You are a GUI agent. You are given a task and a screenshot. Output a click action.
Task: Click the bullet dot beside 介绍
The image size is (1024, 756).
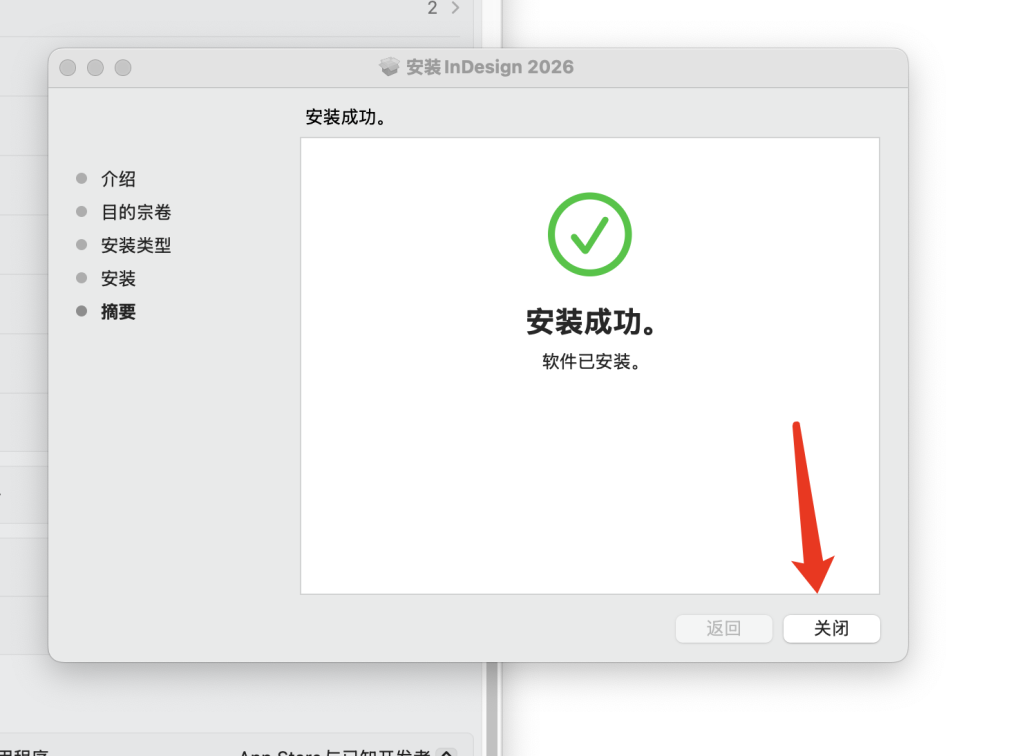point(82,178)
